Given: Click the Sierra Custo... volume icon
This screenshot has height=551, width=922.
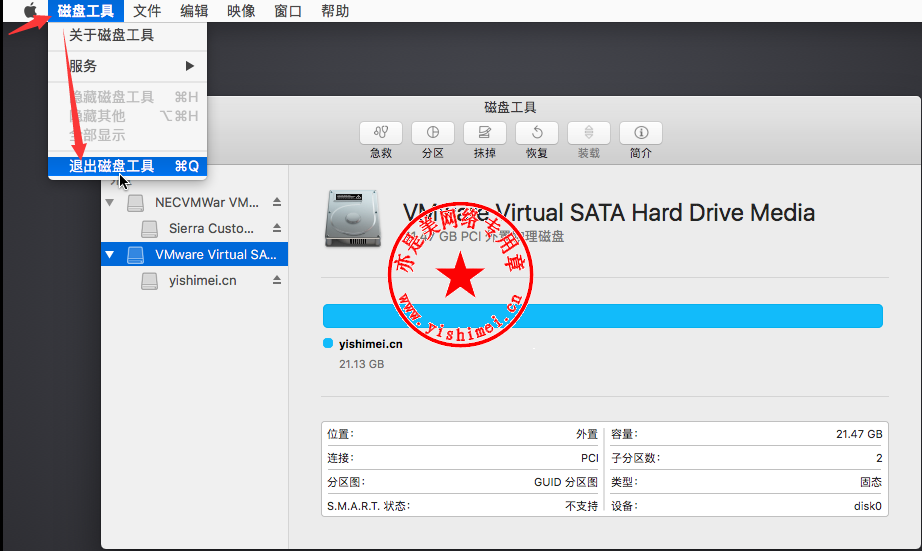Looking at the screenshot, I should (x=149, y=229).
